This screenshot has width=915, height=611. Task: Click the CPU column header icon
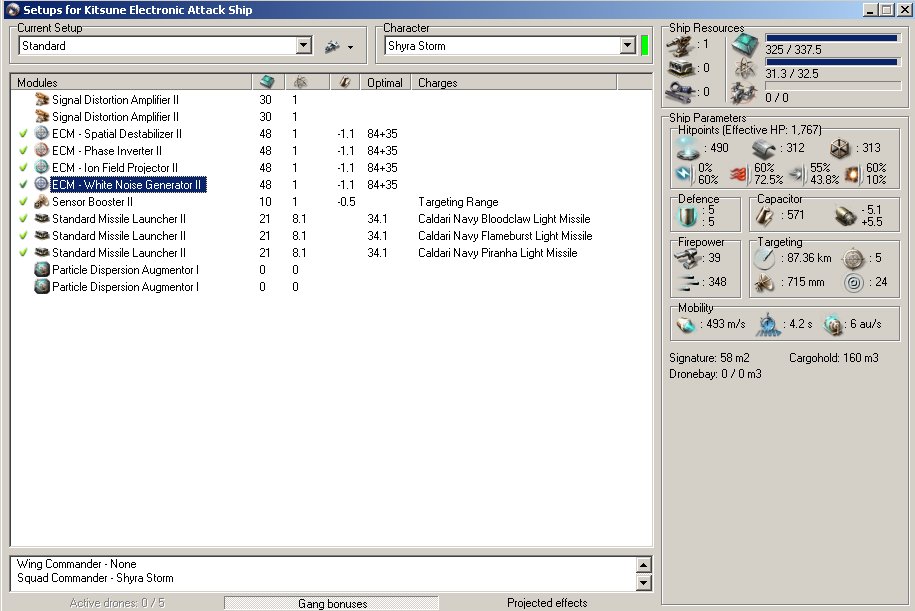(x=267, y=82)
